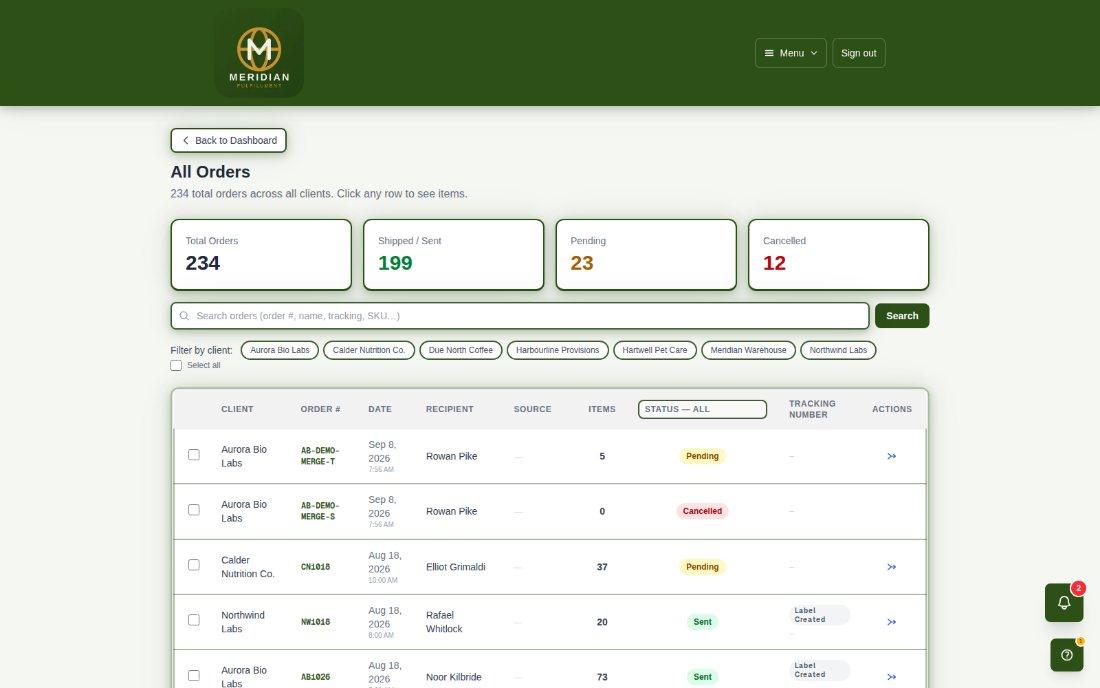Focus the Search orders input field
This screenshot has width=1100, height=688.
coord(520,316)
